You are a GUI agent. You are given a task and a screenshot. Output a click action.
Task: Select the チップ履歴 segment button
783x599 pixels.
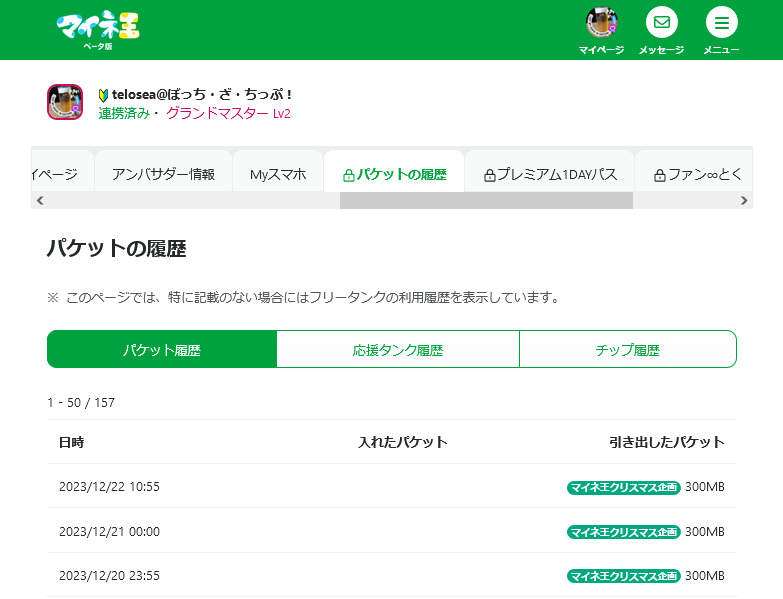coord(627,350)
